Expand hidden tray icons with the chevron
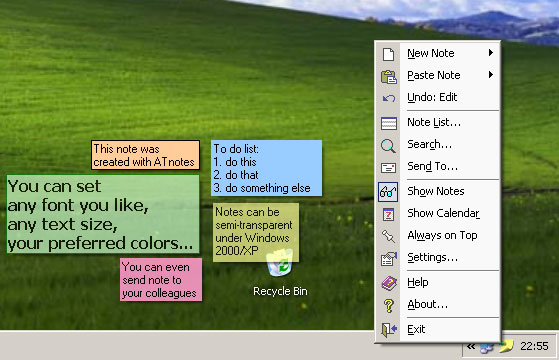This screenshot has height=360, width=559. point(471,346)
